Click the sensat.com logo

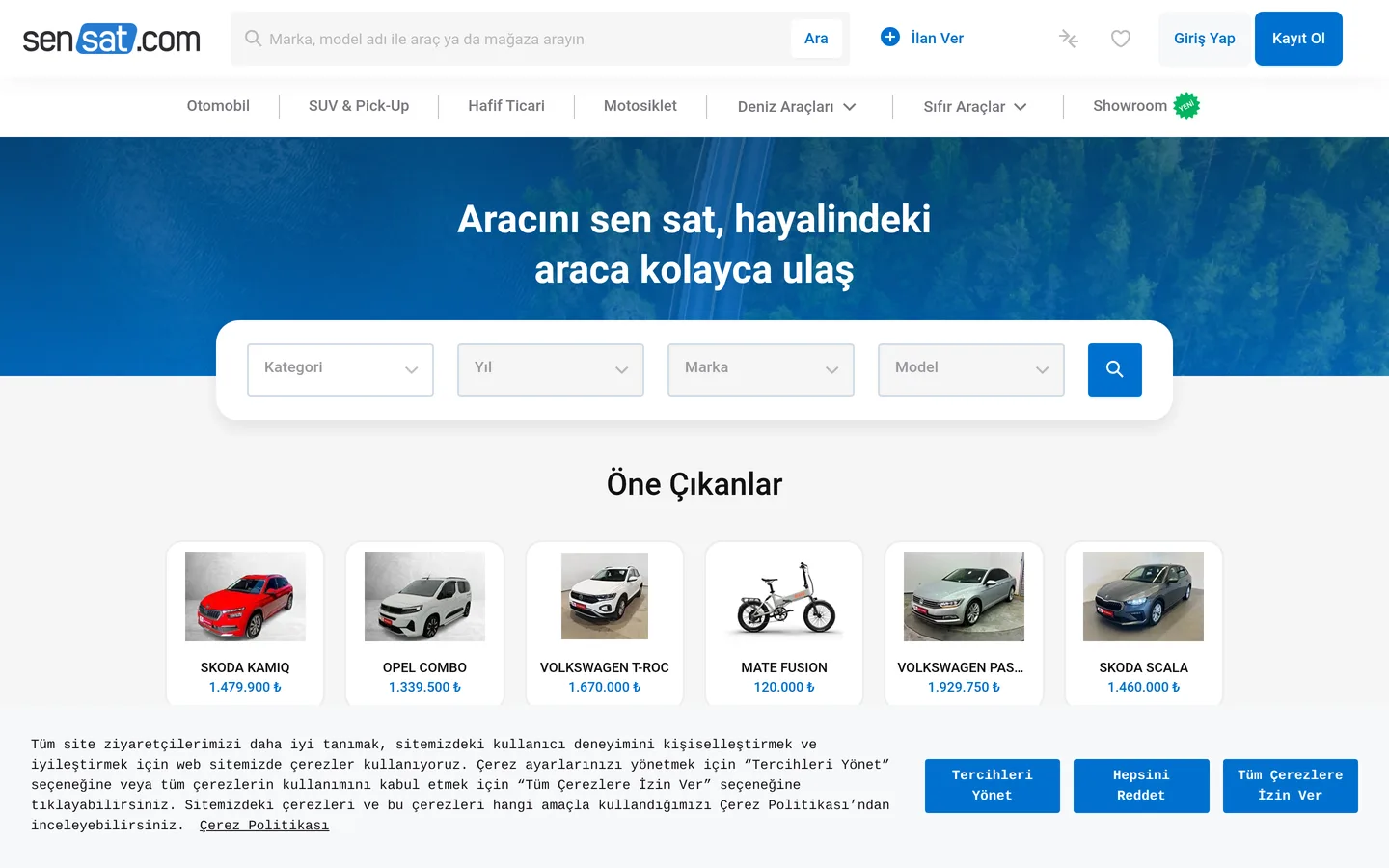(x=111, y=39)
